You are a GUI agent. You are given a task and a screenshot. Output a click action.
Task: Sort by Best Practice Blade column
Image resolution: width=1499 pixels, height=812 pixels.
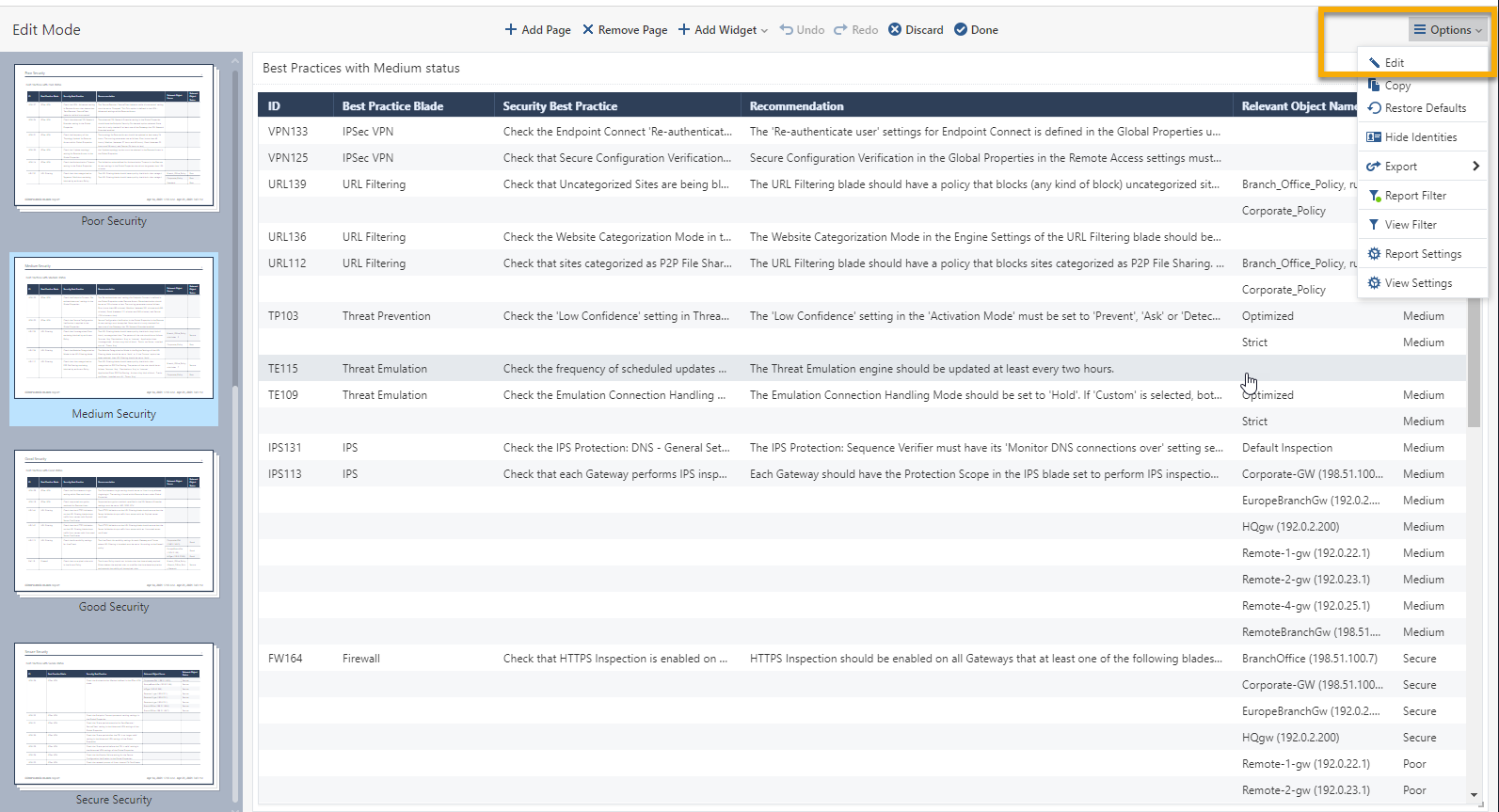coord(392,106)
